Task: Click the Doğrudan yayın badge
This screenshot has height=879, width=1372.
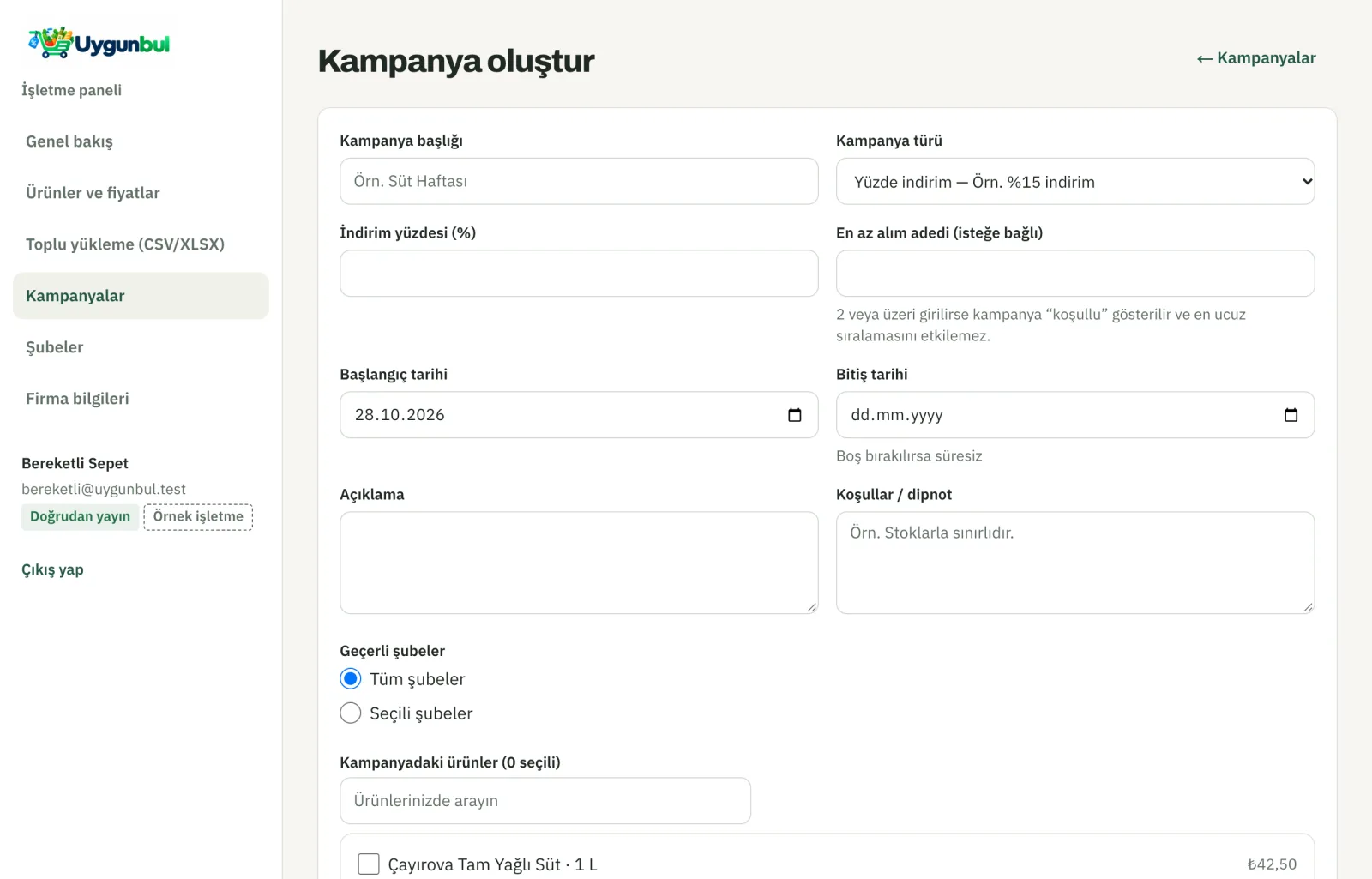Action: [x=80, y=516]
